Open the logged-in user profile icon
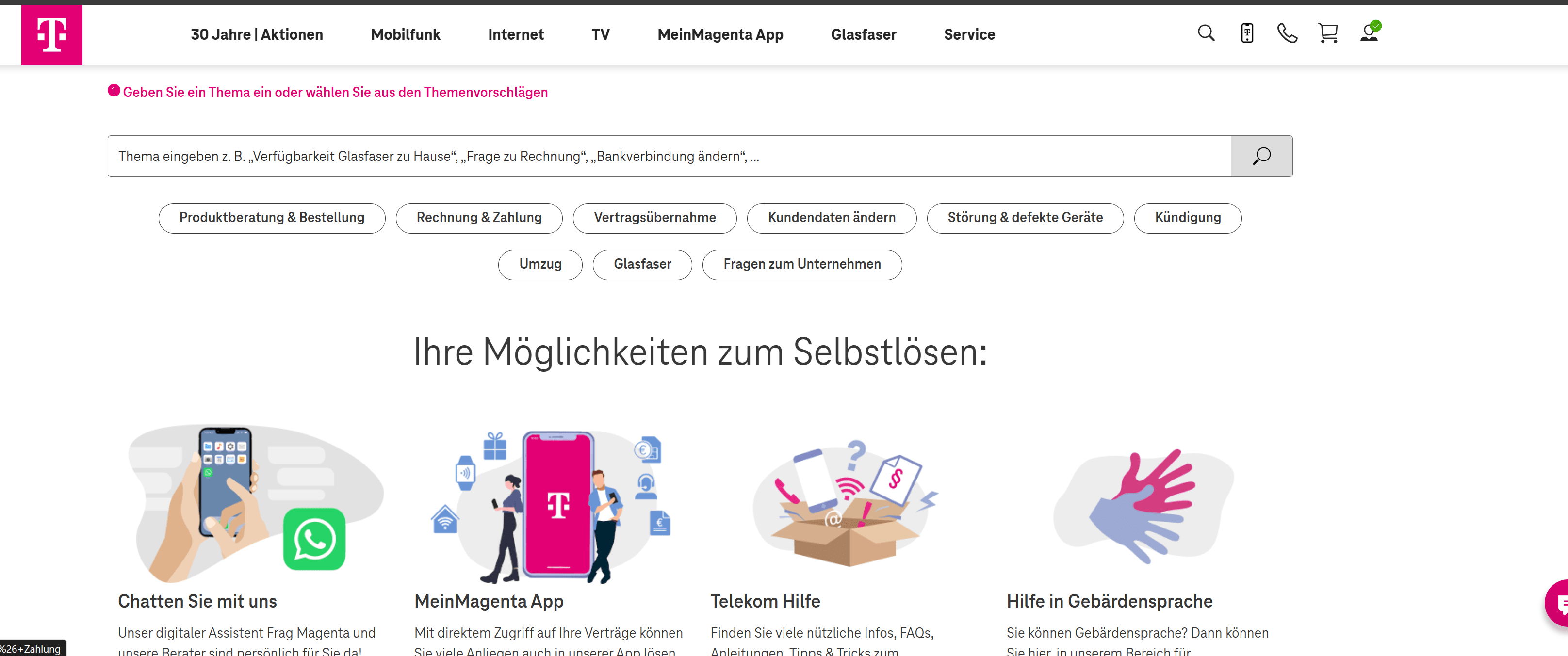 click(x=1370, y=33)
